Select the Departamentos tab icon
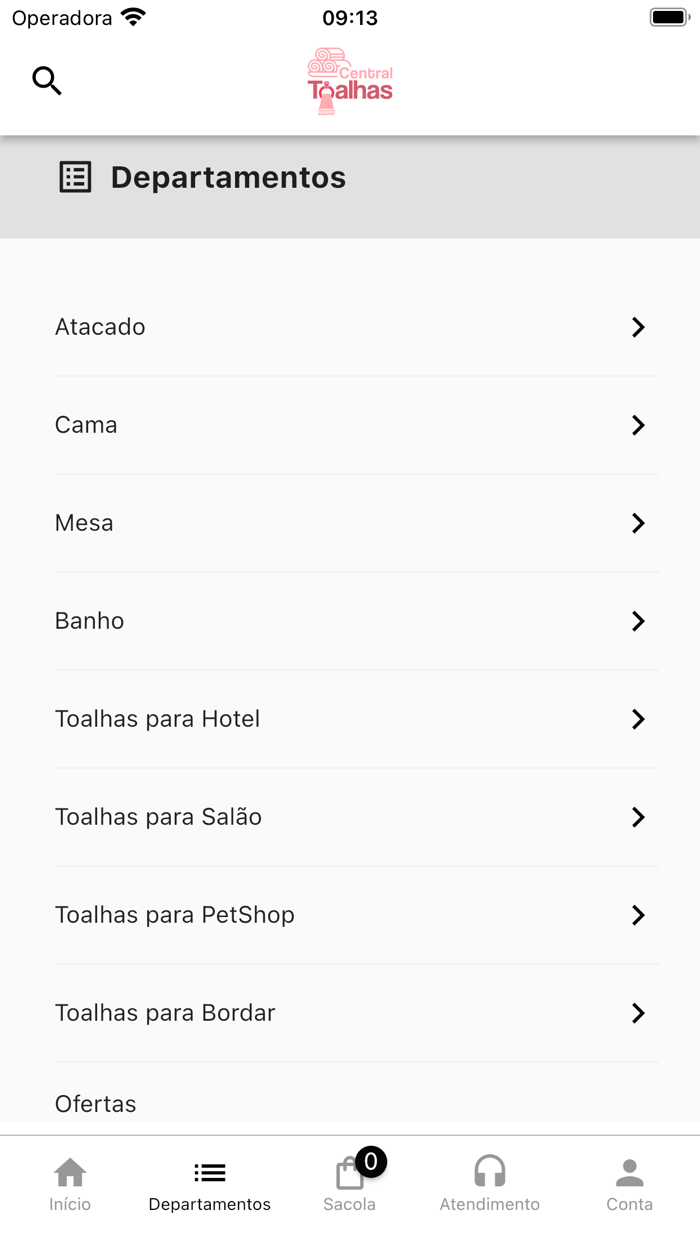 click(210, 1172)
